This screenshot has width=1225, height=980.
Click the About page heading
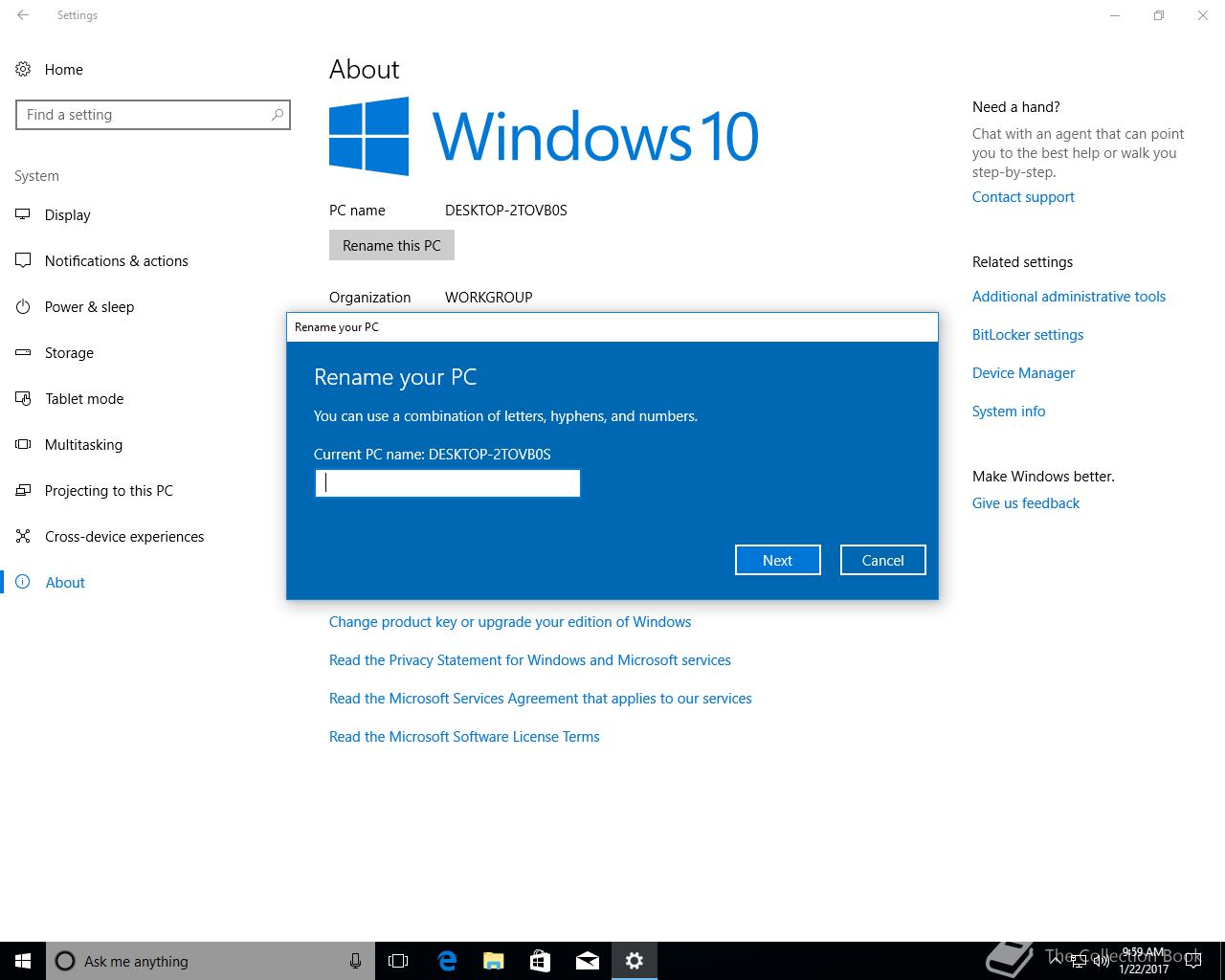click(x=365, y=69)
